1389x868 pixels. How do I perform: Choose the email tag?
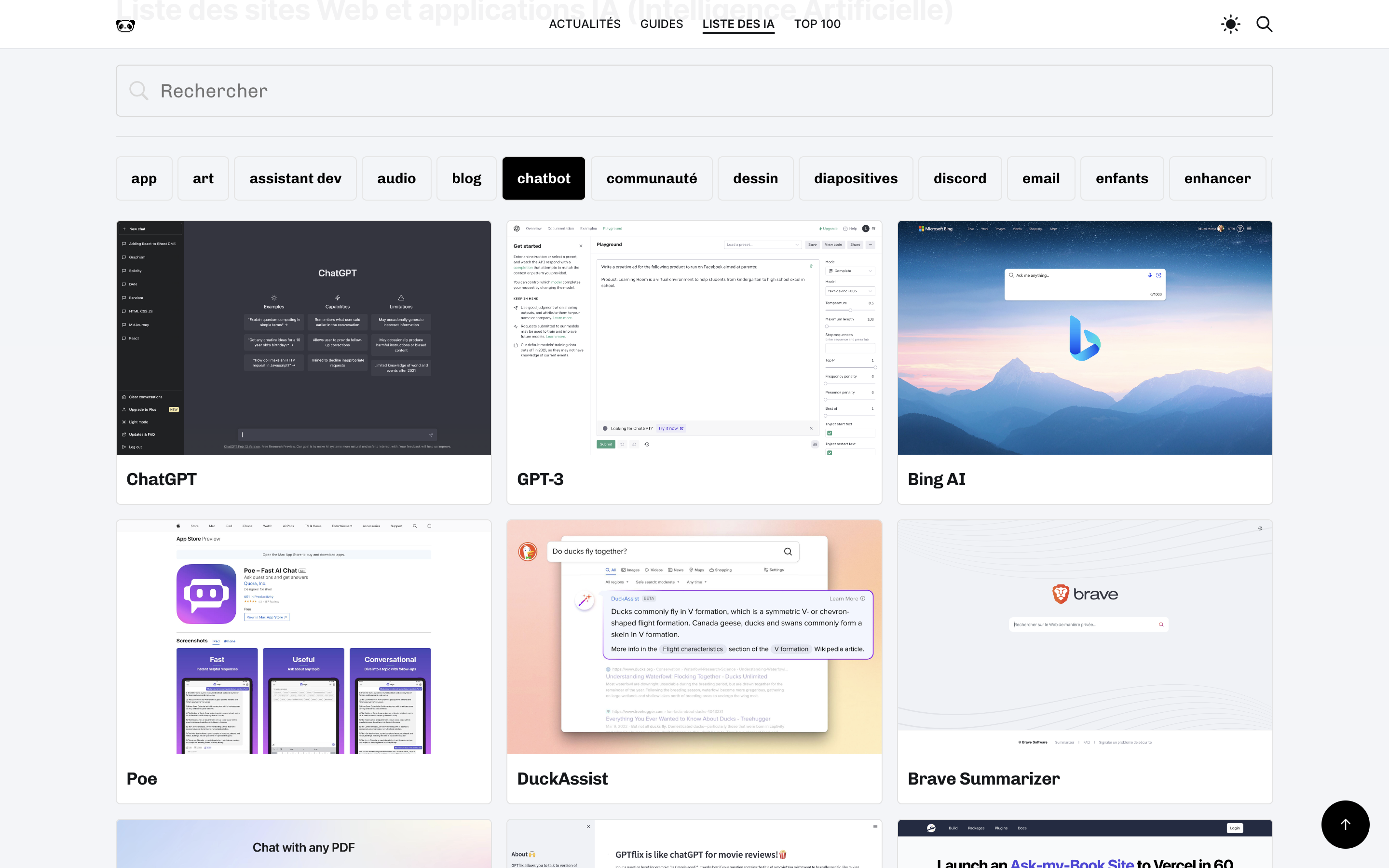point(1041,178)
